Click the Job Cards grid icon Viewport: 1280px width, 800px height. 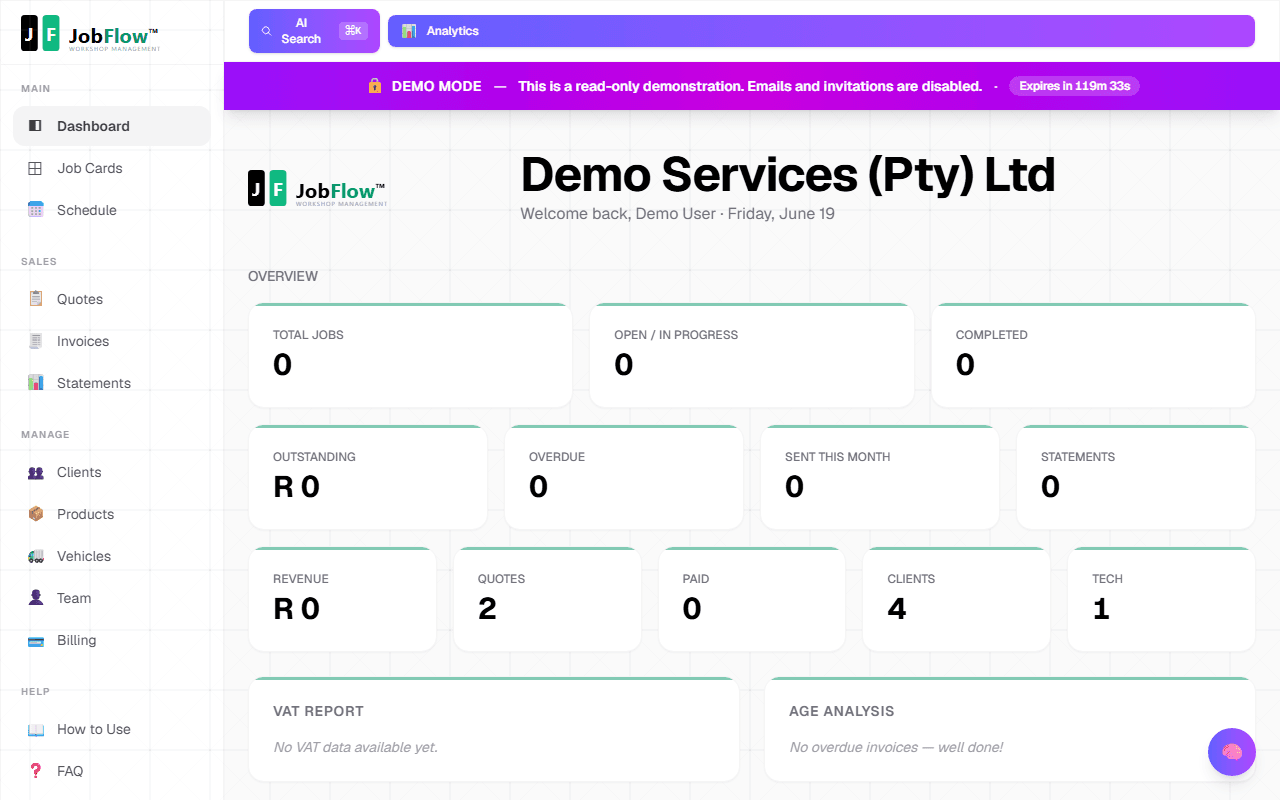[x=35, y=168]
